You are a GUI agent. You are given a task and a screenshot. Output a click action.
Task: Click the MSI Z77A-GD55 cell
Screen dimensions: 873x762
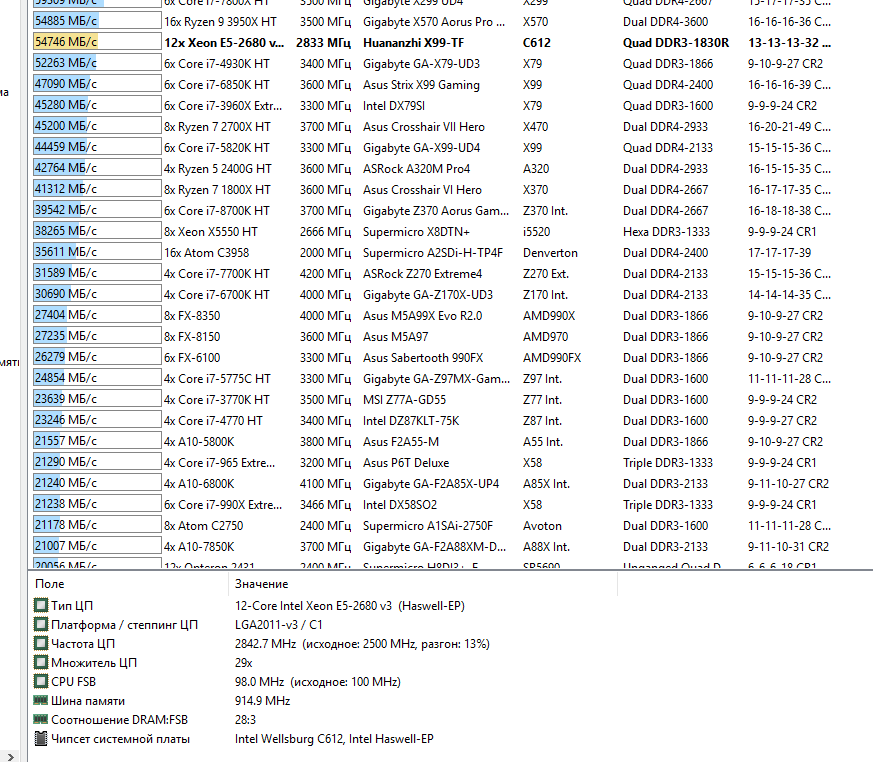pos(404,400)
